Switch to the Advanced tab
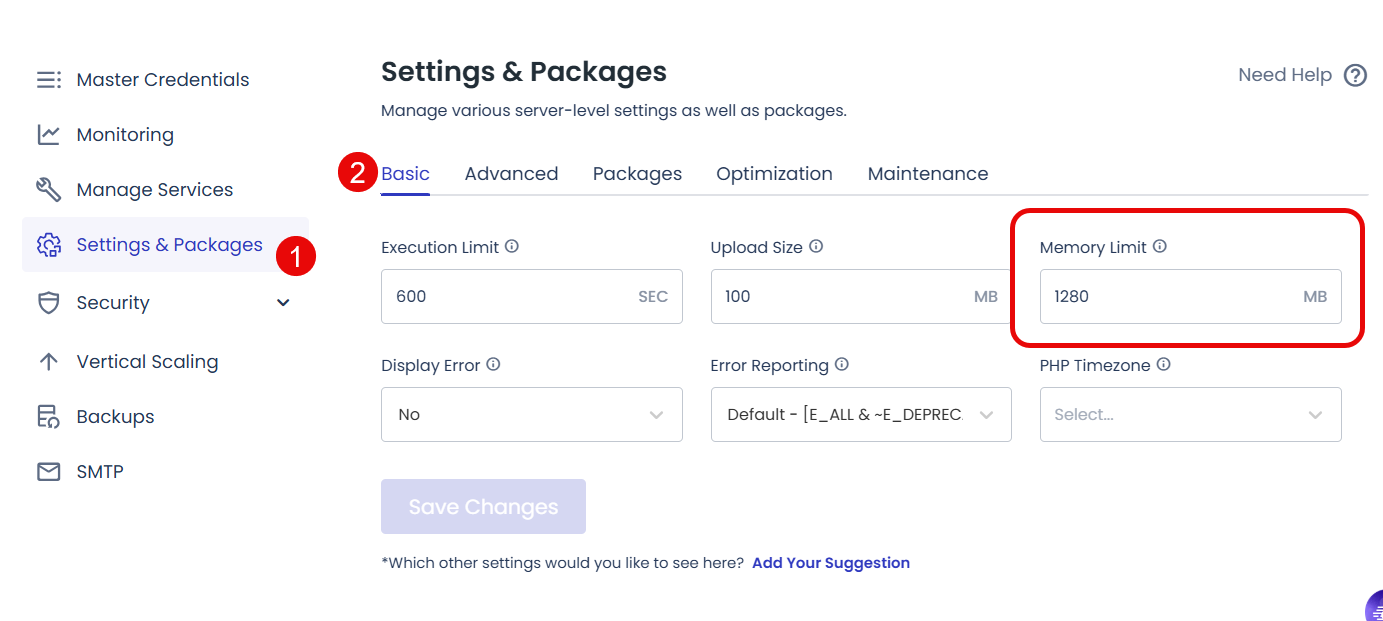This screenshot has height=621, width=1383. [511, 174]
